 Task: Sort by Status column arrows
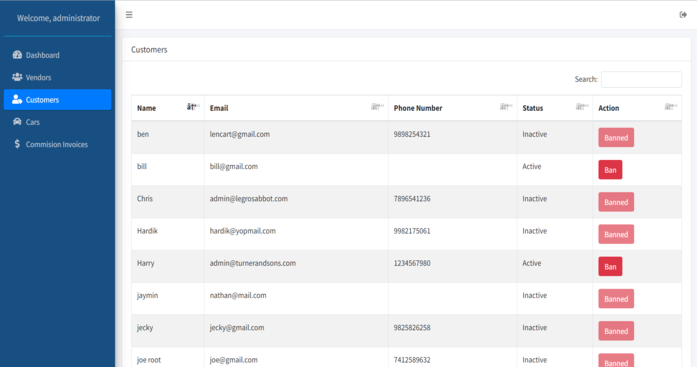coord(582,107)
